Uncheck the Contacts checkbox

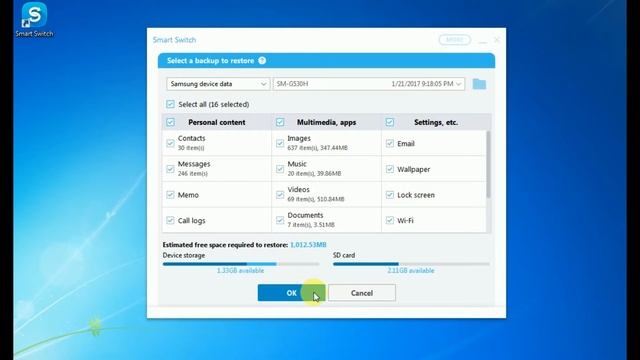(170, 143)
